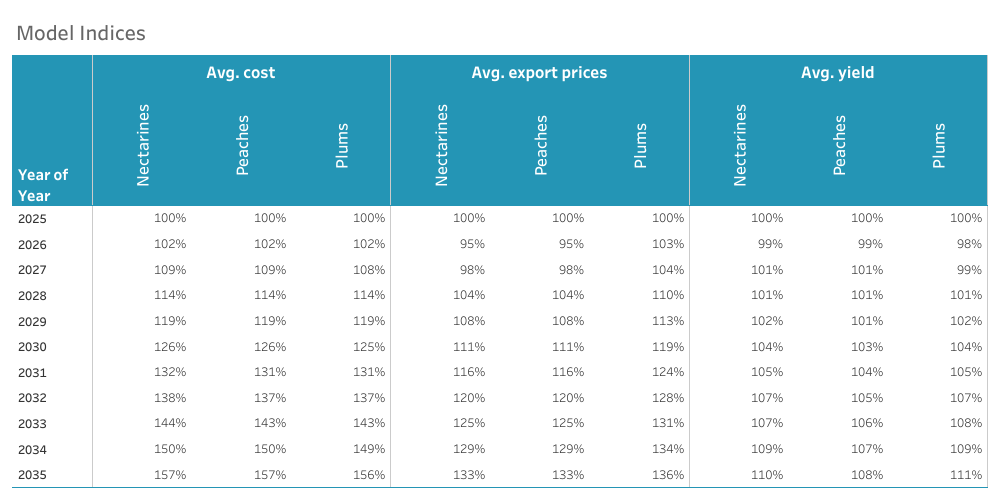1000x500 pixels.
Task: Click the Avg. yield group header
Action: 838,73
